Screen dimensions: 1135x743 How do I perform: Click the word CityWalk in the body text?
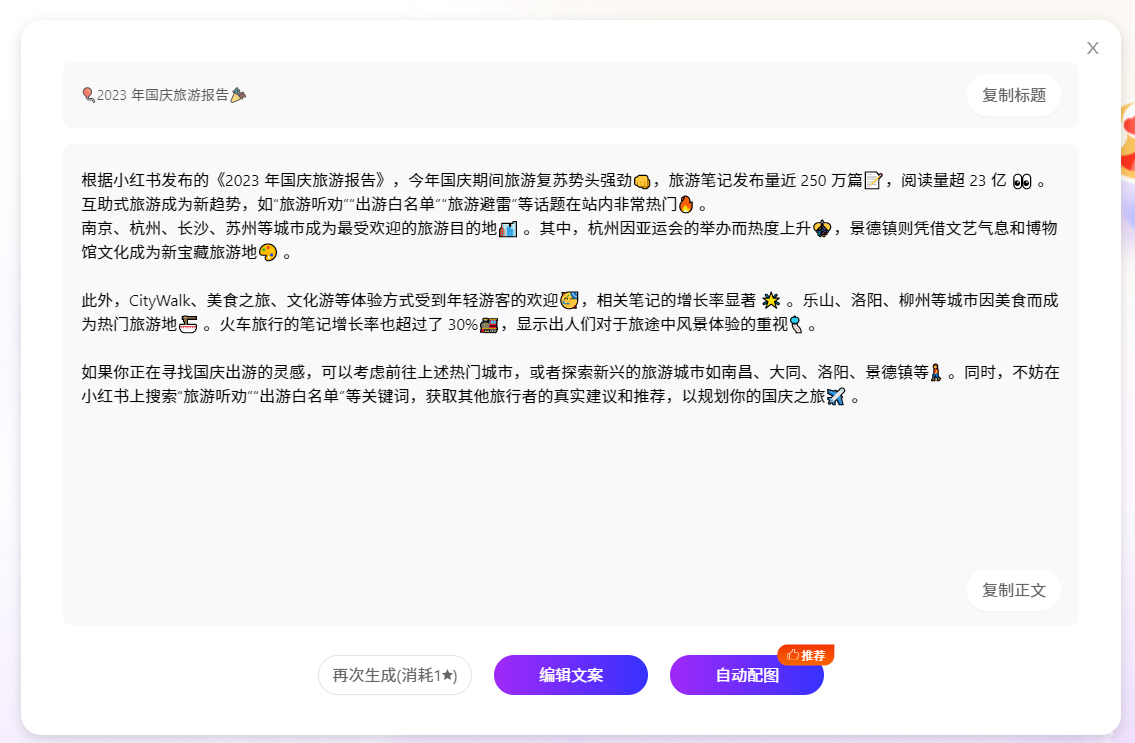click(x=159, y=301)
